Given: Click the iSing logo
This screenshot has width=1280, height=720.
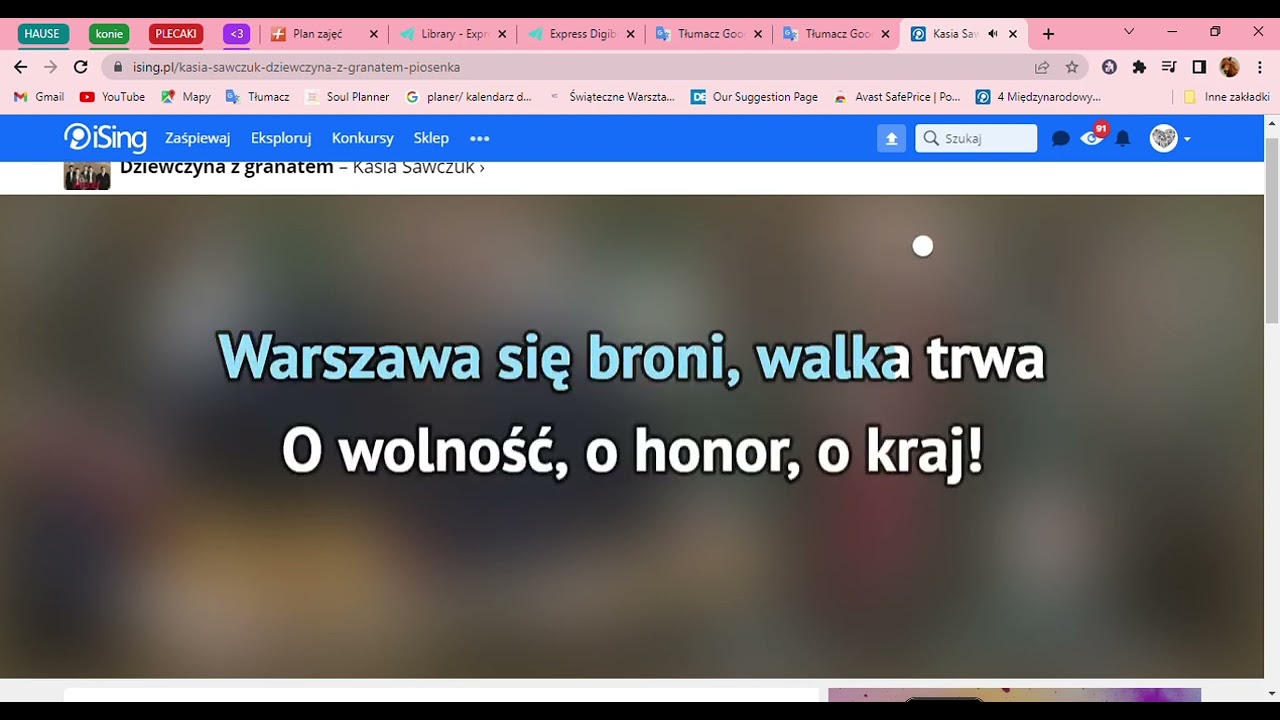Looking at the screenshot, I should tap(105, 138).
